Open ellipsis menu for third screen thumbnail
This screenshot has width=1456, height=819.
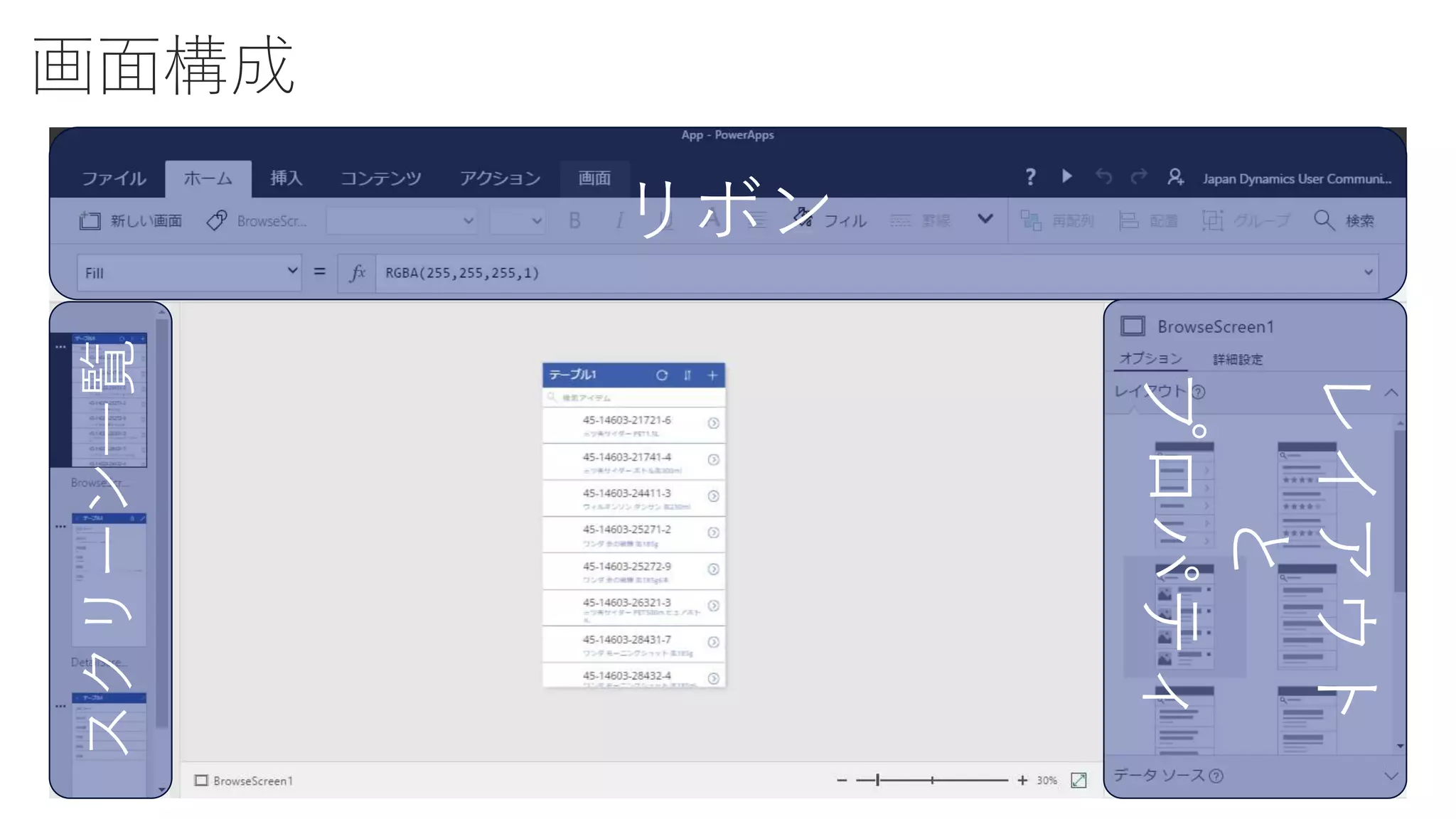click(60, 707)
